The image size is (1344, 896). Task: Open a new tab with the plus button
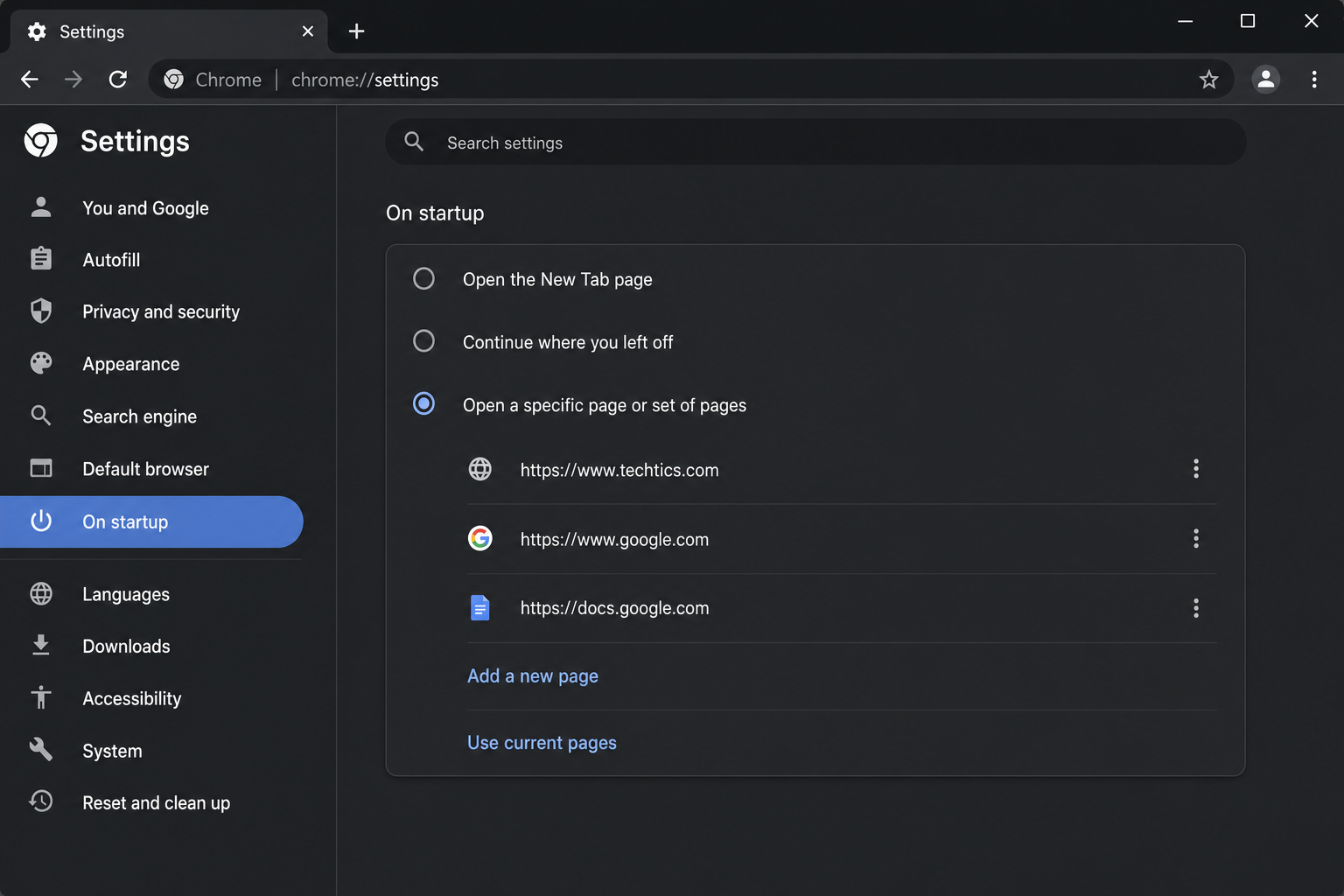pyautogui.click(x=356, y=31)
